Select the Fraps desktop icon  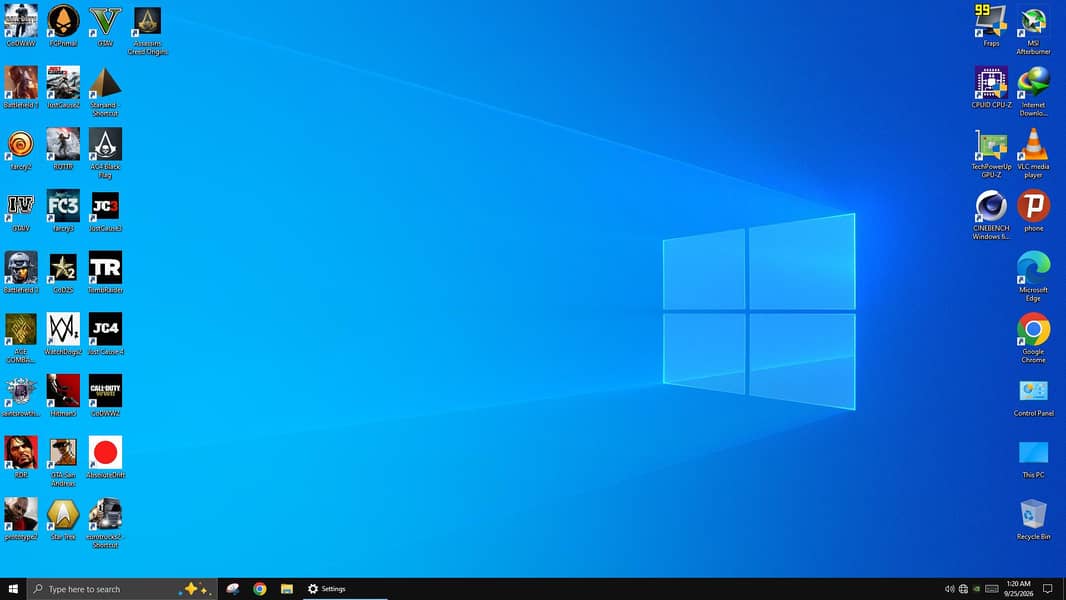(991, 21)
